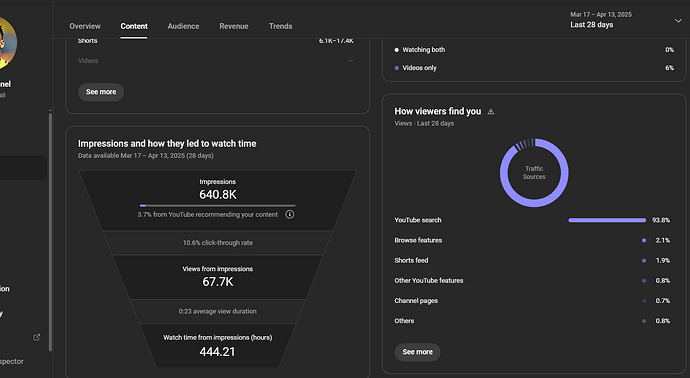Open the Trends tab
The width and height of the screenshot is (690, 378).
coord(280,26)
